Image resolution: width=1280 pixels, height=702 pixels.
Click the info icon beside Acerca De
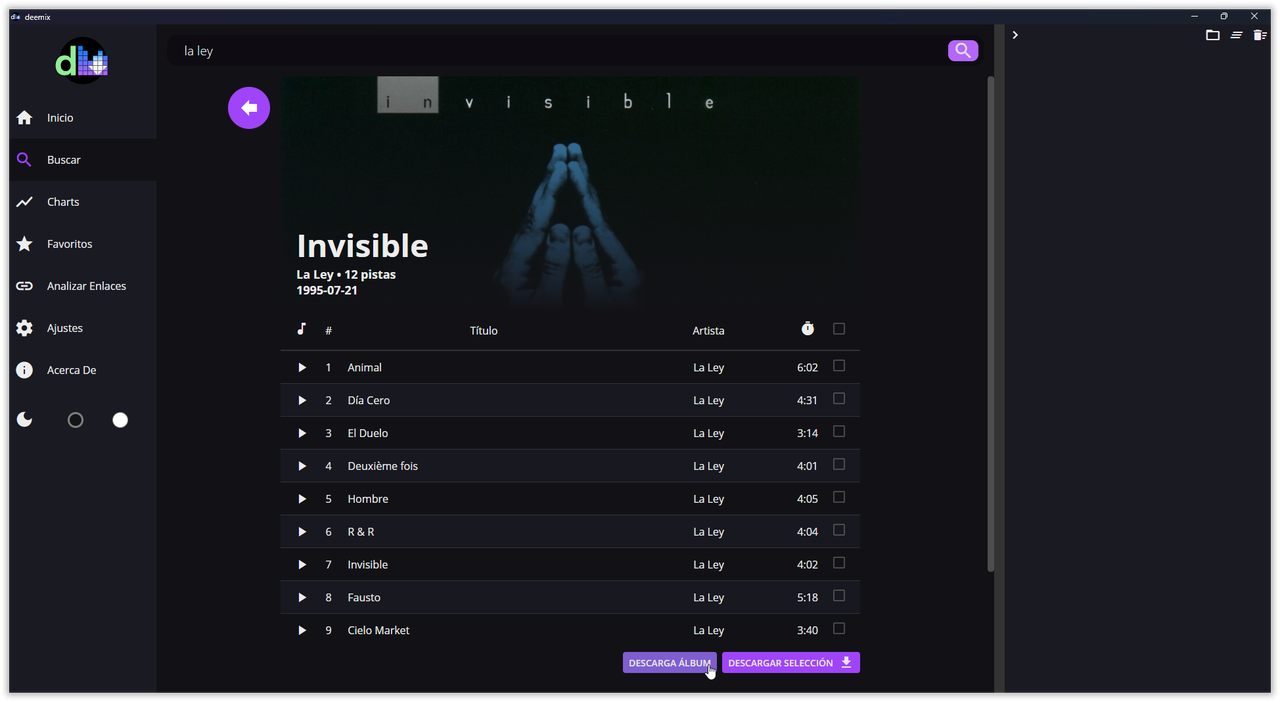click(x=25, y=370)
